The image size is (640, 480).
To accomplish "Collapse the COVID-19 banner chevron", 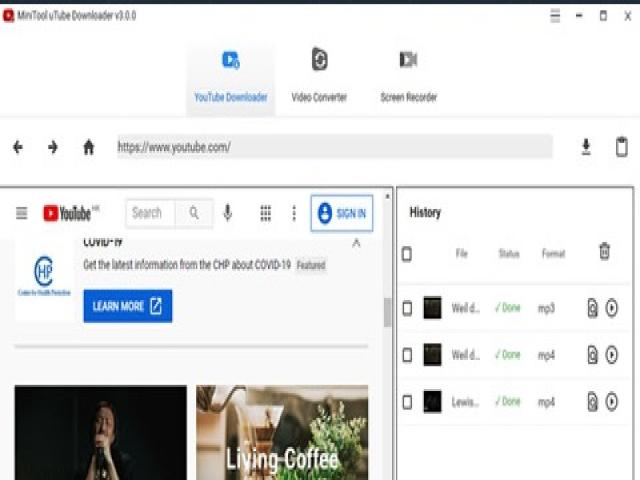I will tap(356, 243).
